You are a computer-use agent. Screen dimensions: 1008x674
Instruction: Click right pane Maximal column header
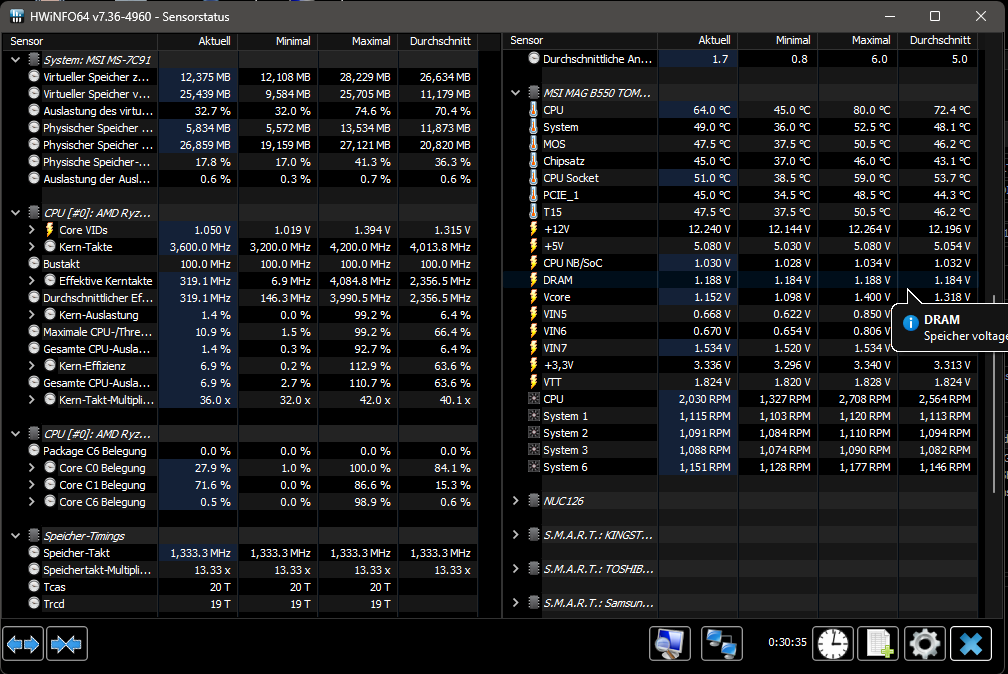[858, 40]
